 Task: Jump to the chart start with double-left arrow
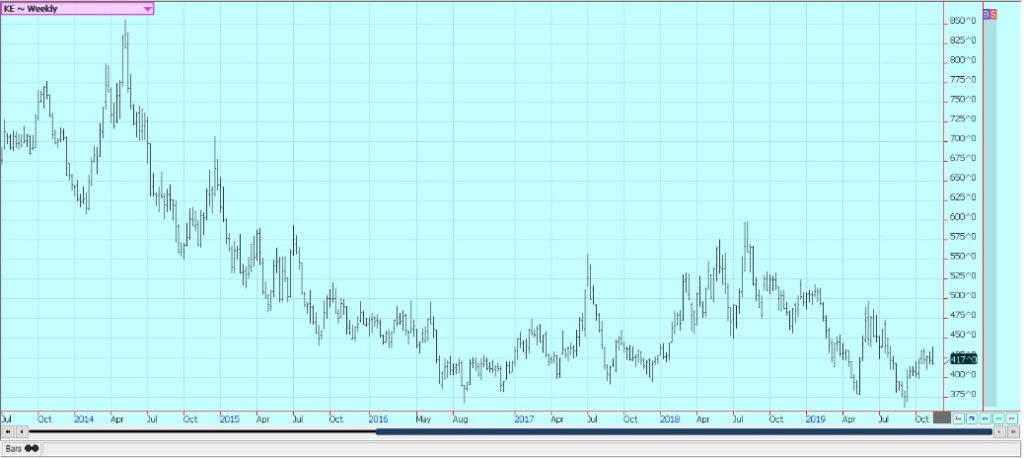tap(8, 432)
